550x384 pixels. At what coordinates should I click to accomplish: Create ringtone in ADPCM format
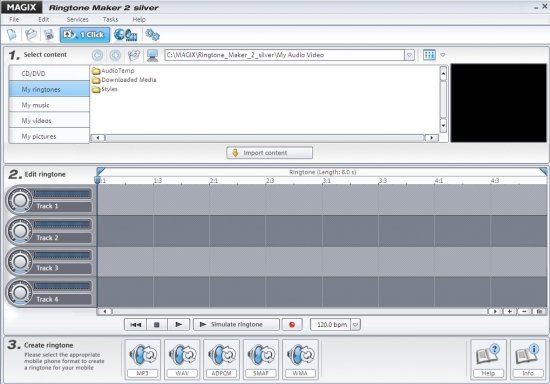coord(221,359)
